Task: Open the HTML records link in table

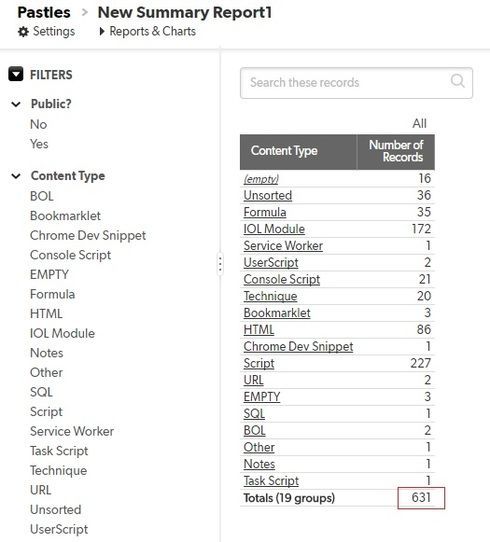Action: (x=259, y=330)
